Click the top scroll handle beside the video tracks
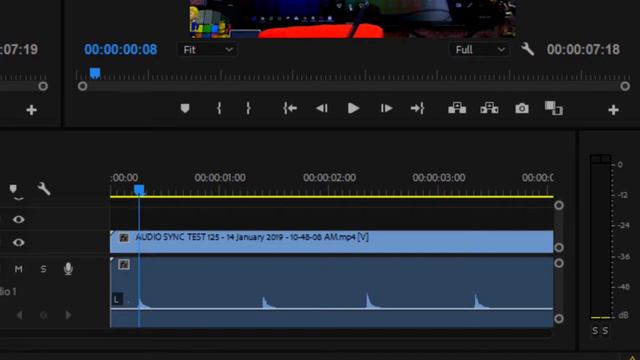640x360 pixels. 559,205
